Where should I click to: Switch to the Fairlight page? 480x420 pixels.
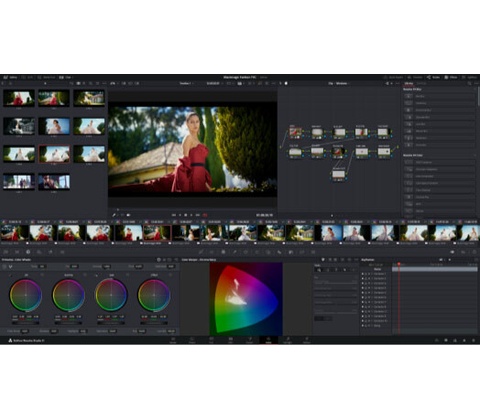pos(287,340)
